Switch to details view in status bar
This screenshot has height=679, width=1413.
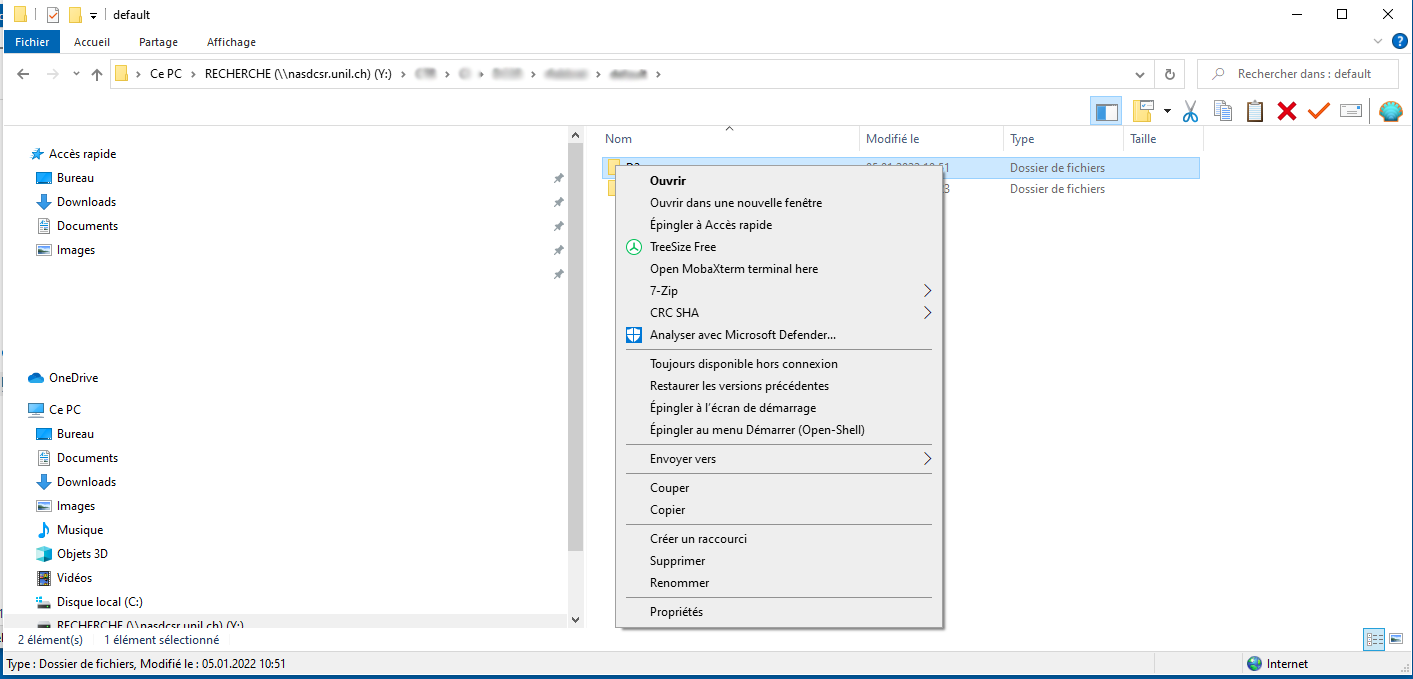[x=1374, y=639]
